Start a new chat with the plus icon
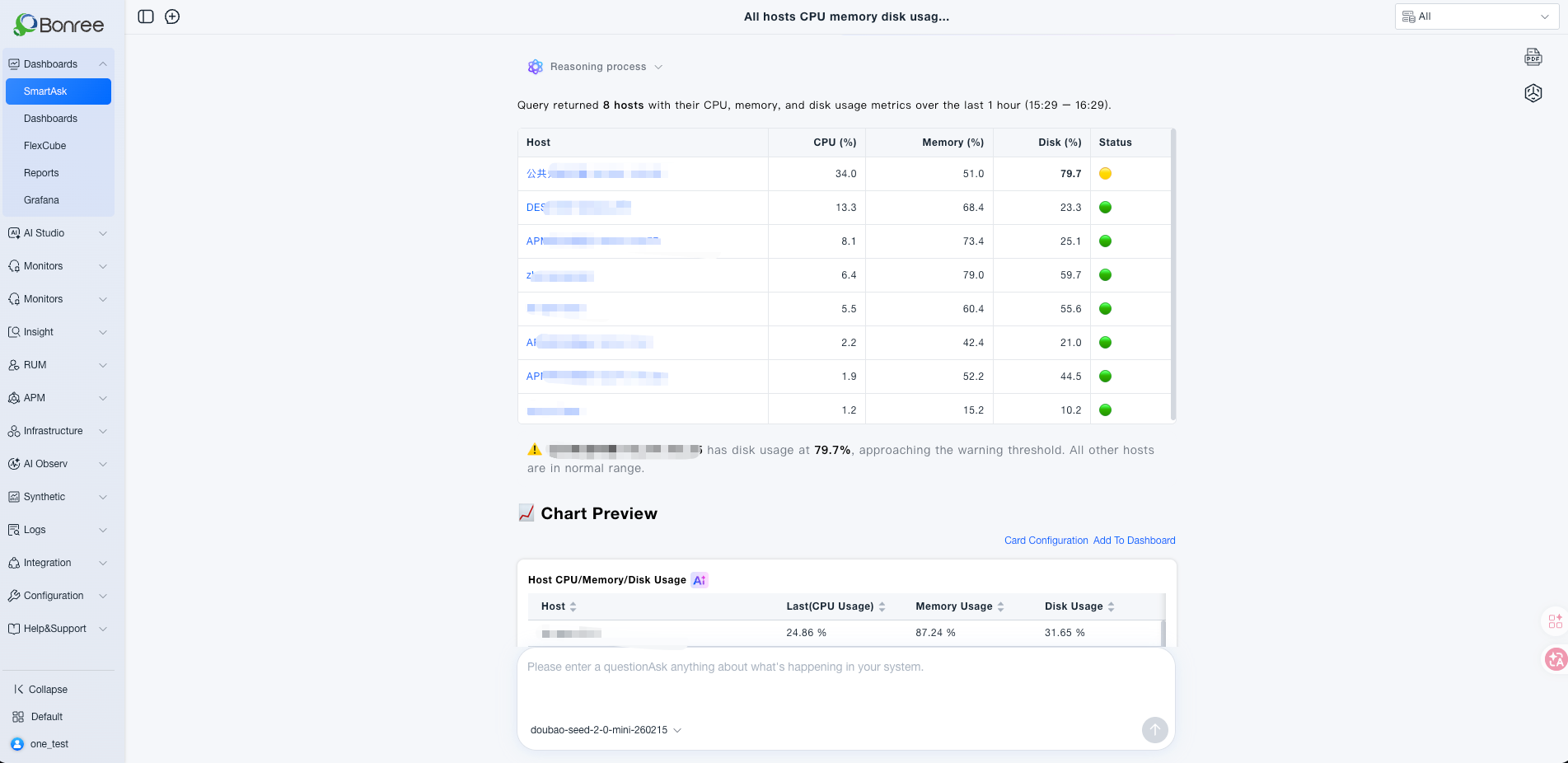This screenshot has height=763, width=1568. 172,16
